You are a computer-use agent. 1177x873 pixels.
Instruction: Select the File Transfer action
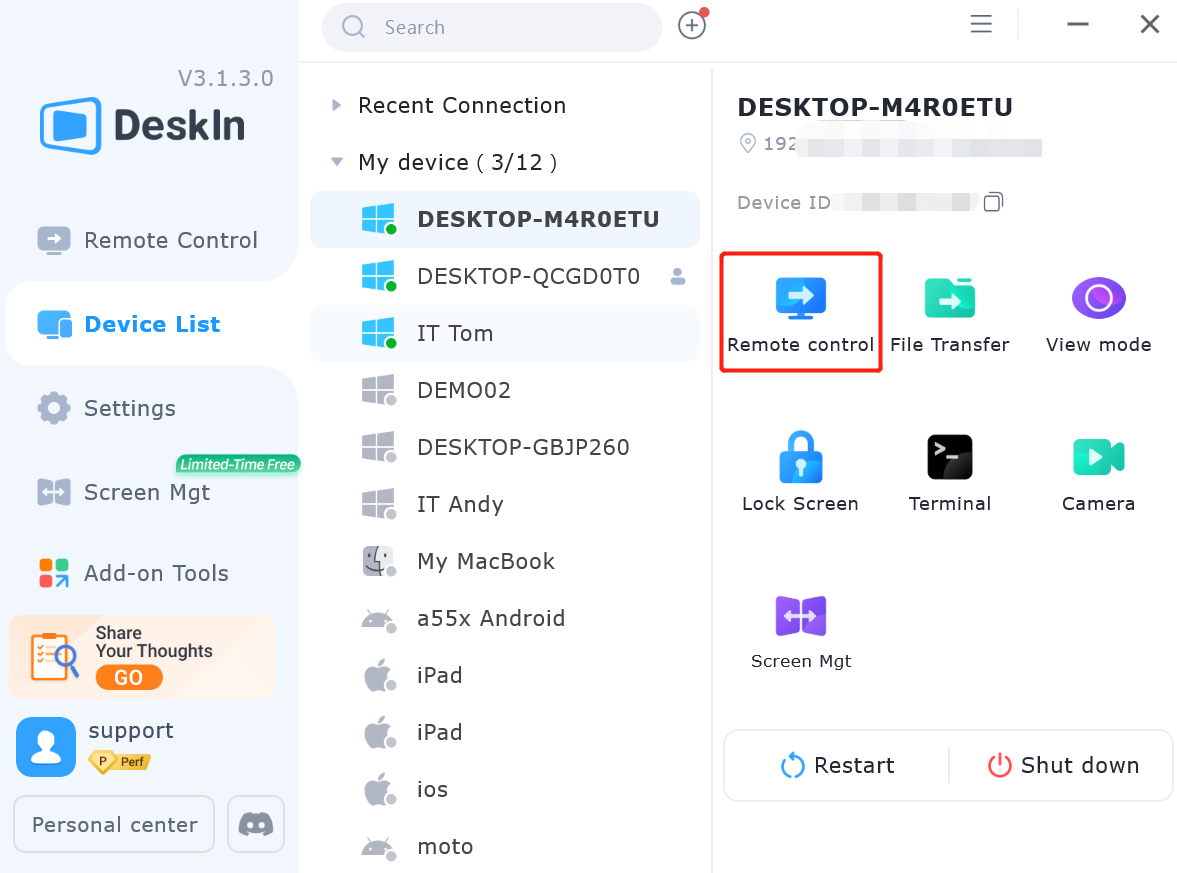pyautogui.click(x=949, y=312)
